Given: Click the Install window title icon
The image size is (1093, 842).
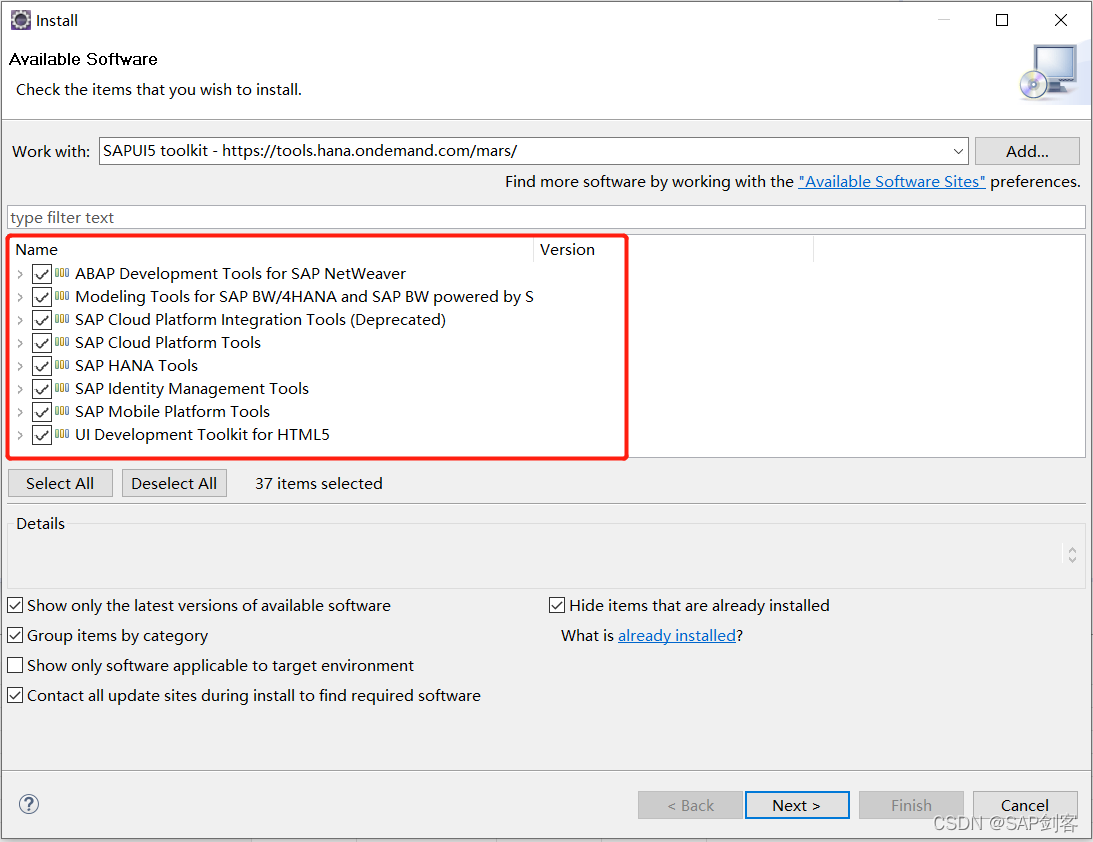Looking at the screenshot, I should tap(20, 20).
